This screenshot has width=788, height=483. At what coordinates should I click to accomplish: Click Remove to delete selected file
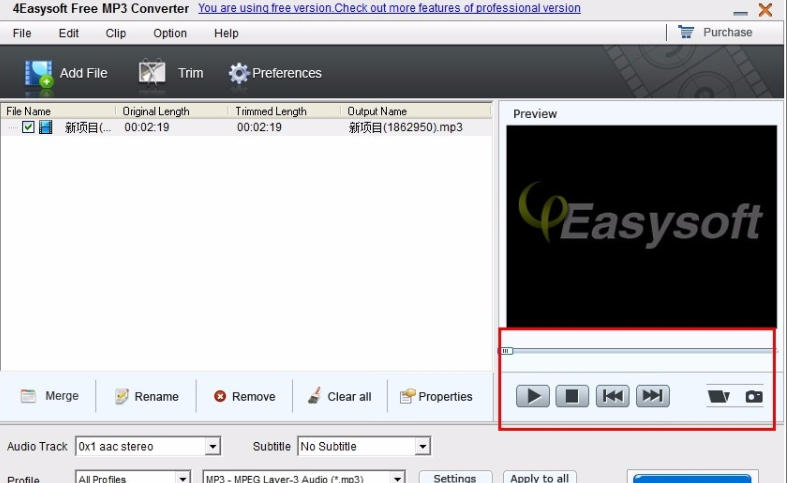tap(244, 396)
